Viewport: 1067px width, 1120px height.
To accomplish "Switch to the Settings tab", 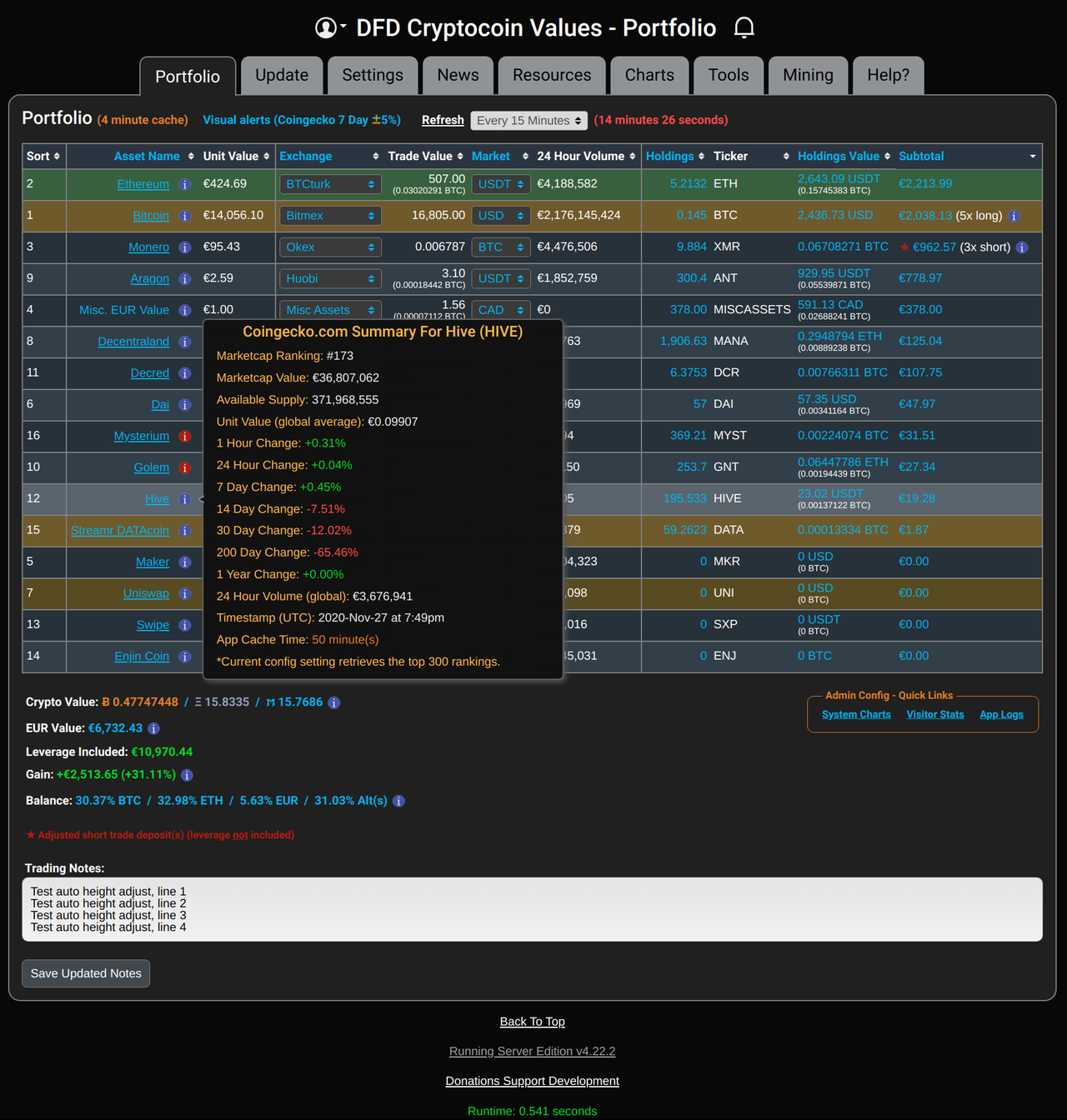I will click(373, 75).
